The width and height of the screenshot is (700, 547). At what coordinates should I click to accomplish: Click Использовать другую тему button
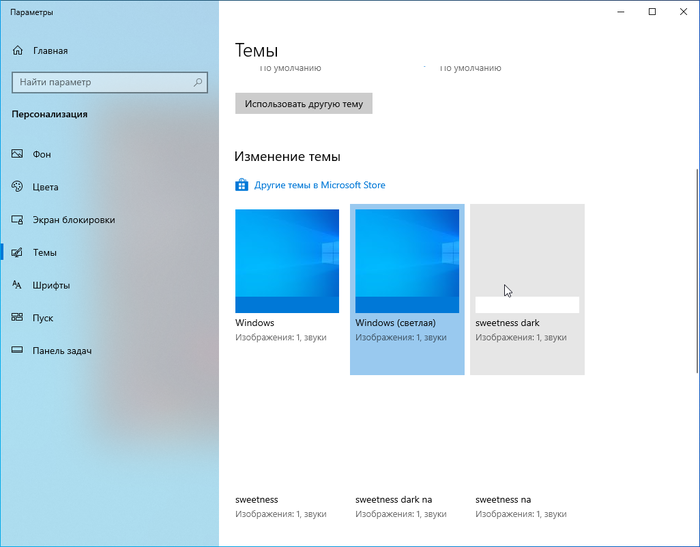304,104
